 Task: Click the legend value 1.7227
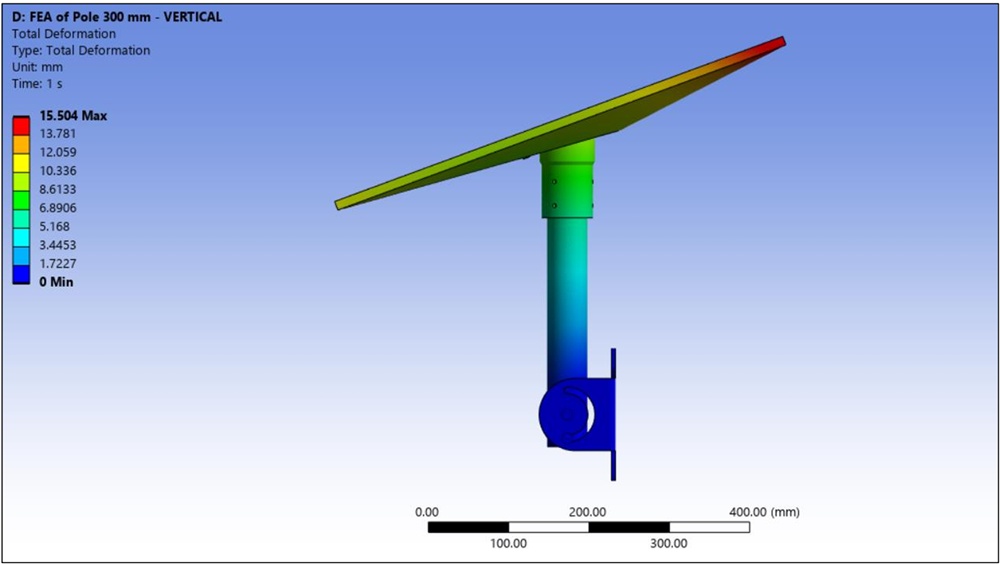coord(57,263)
